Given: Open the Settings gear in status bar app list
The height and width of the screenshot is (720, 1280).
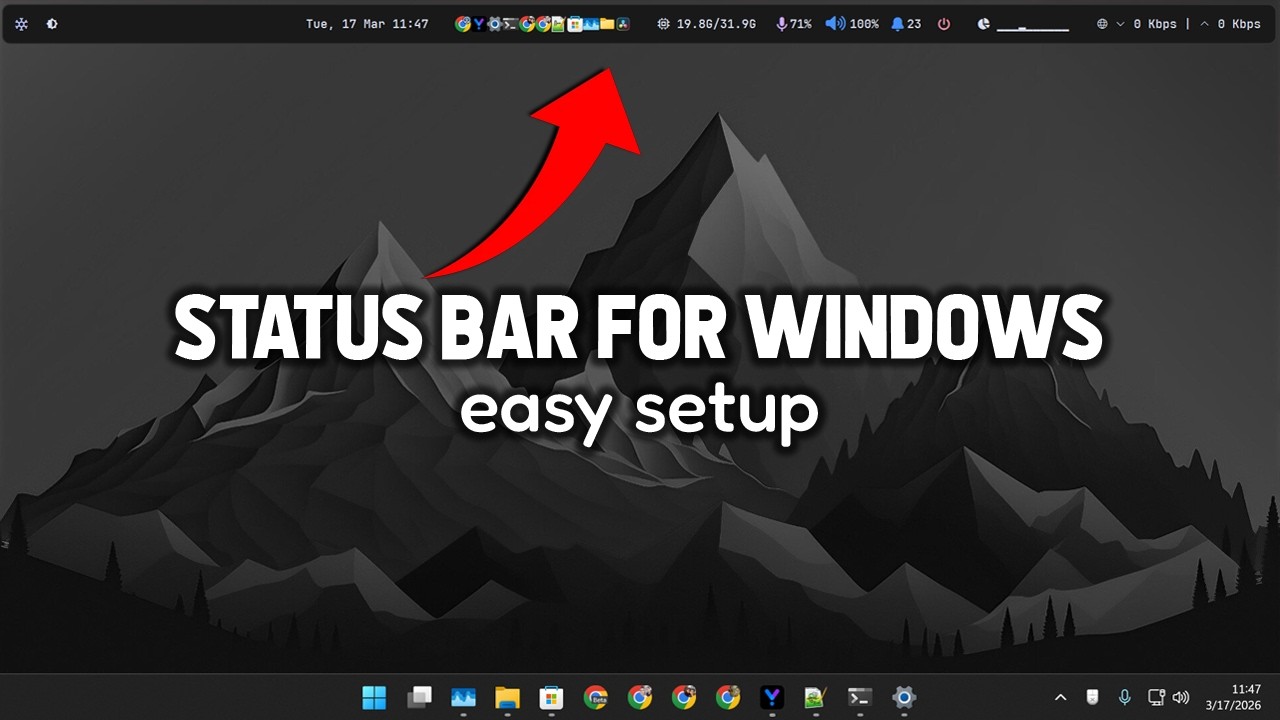Looking at the screenshot, I should pyautogui.click(x=495, y=24).
